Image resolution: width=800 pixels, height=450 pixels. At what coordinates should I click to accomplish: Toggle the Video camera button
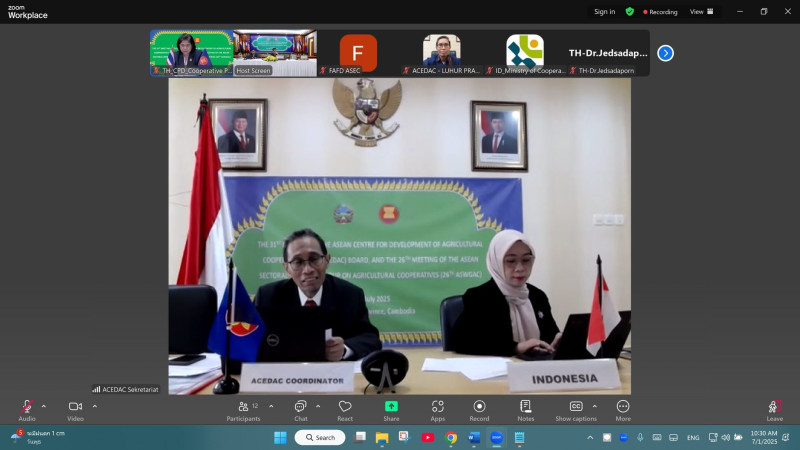76,410
